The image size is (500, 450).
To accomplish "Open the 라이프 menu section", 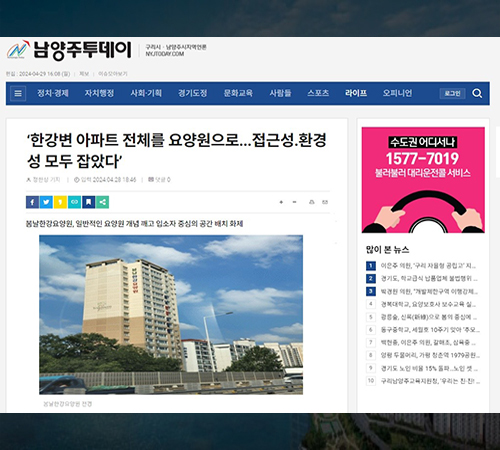I will pyautogui.click(x=356, y=93).
